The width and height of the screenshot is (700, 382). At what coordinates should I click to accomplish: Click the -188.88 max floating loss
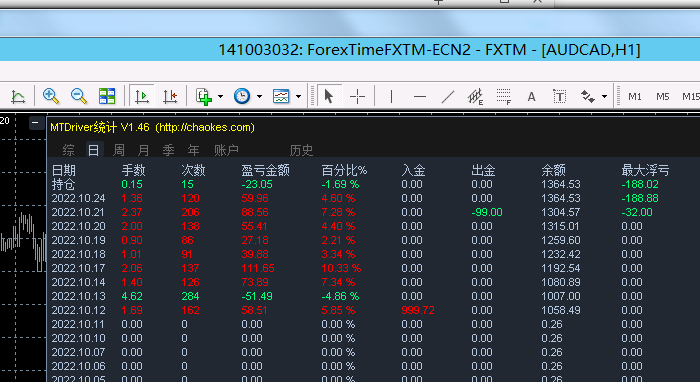pyautogui.click(x=640, y=198)
